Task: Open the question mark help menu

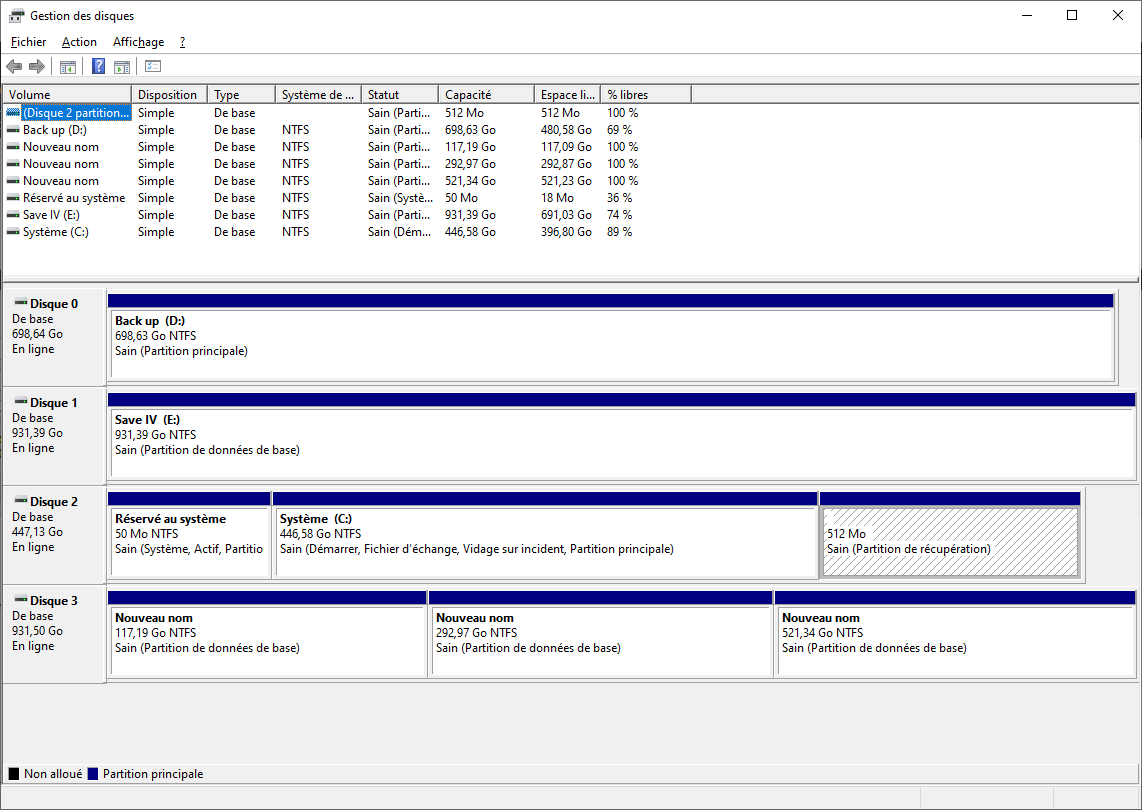Action: 182,42
